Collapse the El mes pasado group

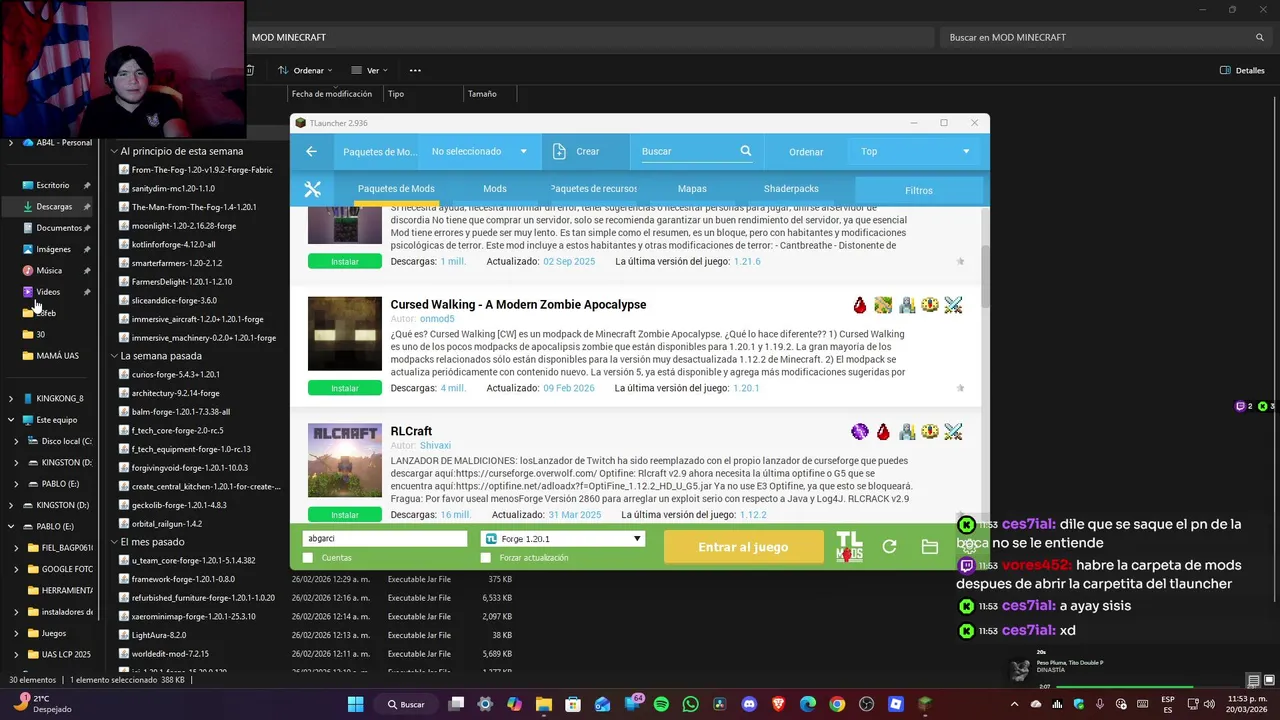point(114,542)
